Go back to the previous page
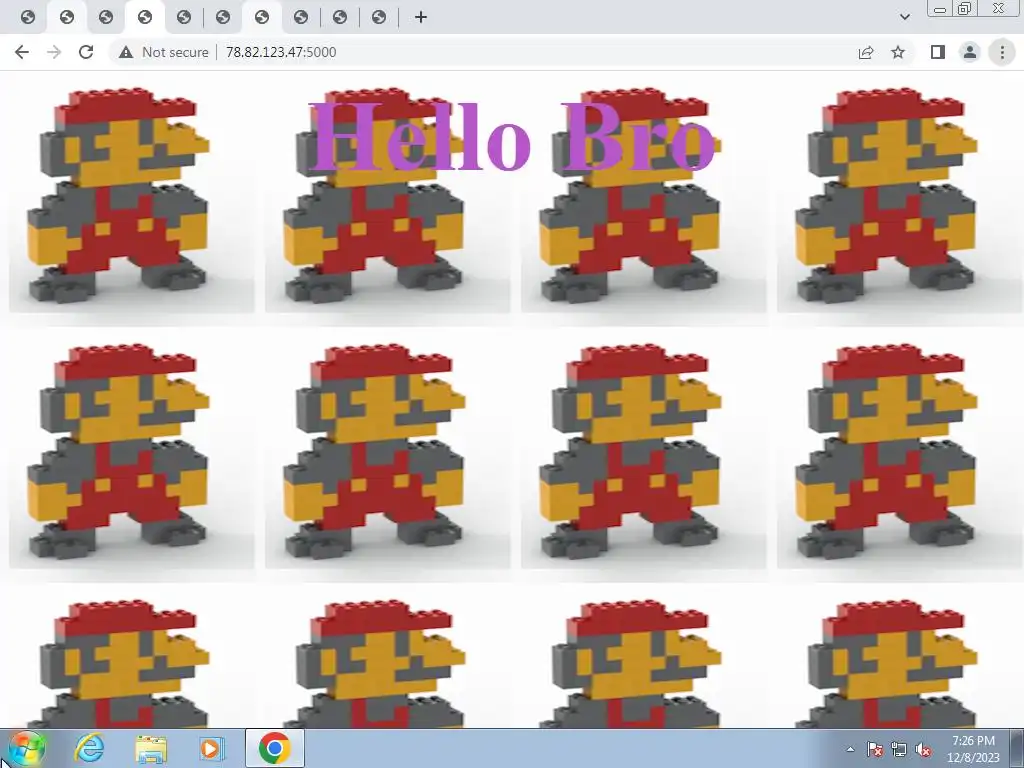Screen dimensions: 1024x768 pyautogui.click(x=22, y=52)
